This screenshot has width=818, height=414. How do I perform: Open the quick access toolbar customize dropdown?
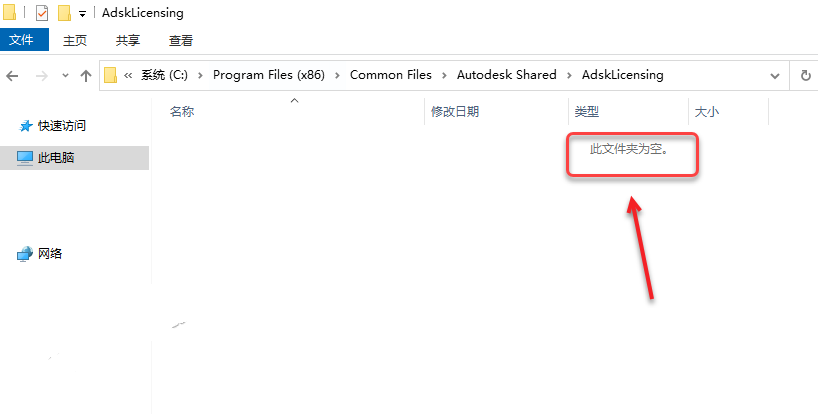click(x=82, y=14)
